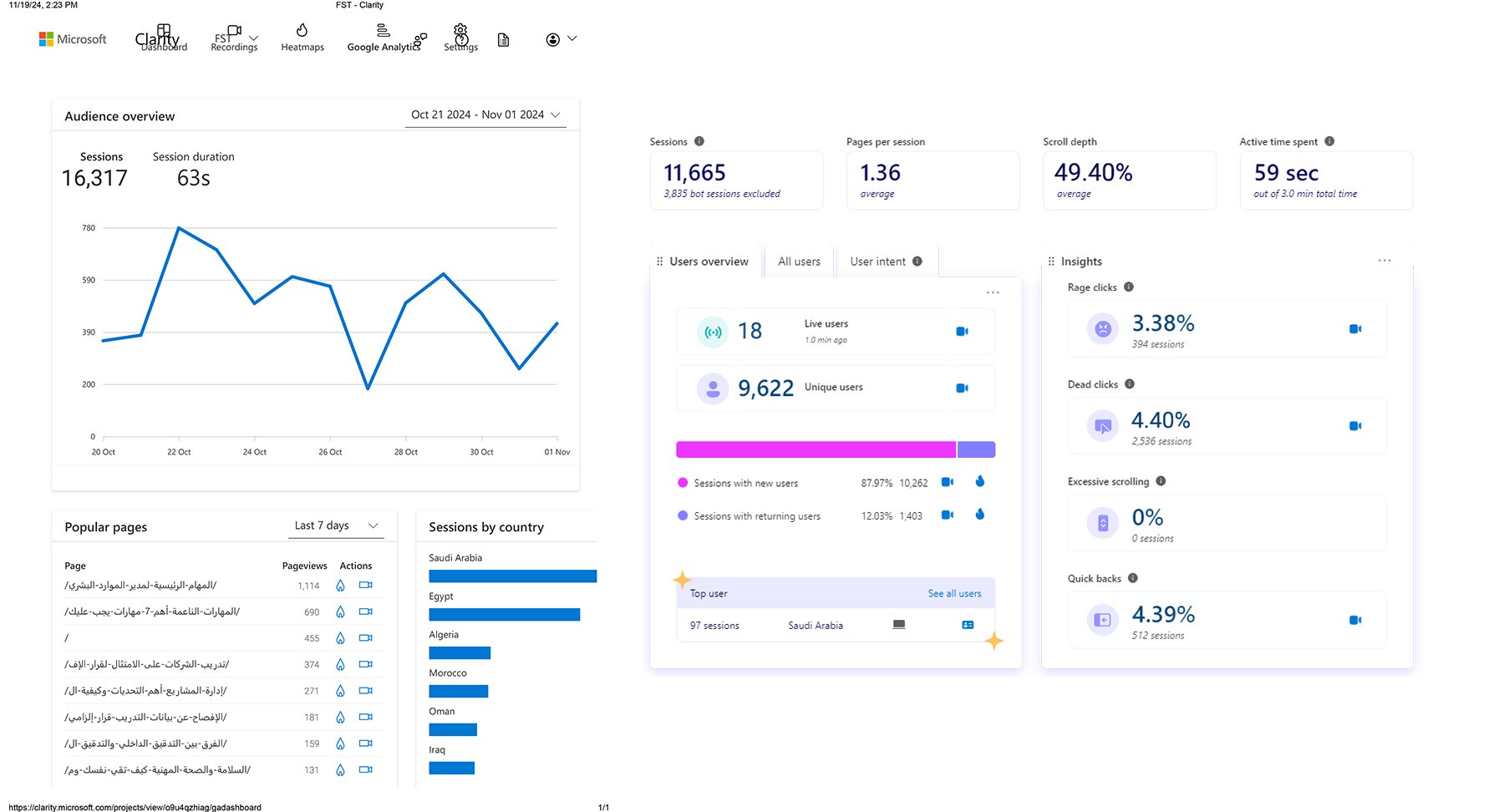Open heatmap for sessions with new users

(980, 481)
